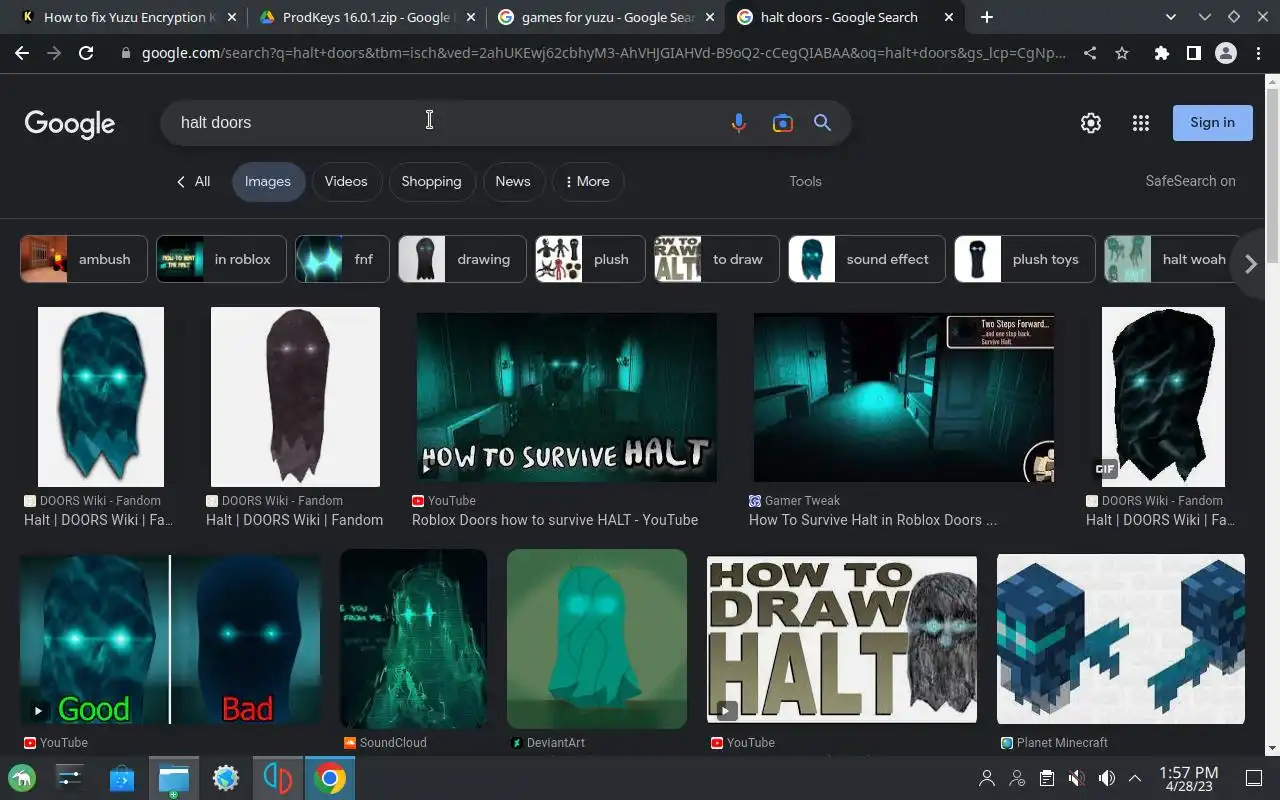The width and height of the screenshot is (1280, 800).
Task: Open 'How To Survive Halt in Roblox Doors' link
Action: click(873, 520)
